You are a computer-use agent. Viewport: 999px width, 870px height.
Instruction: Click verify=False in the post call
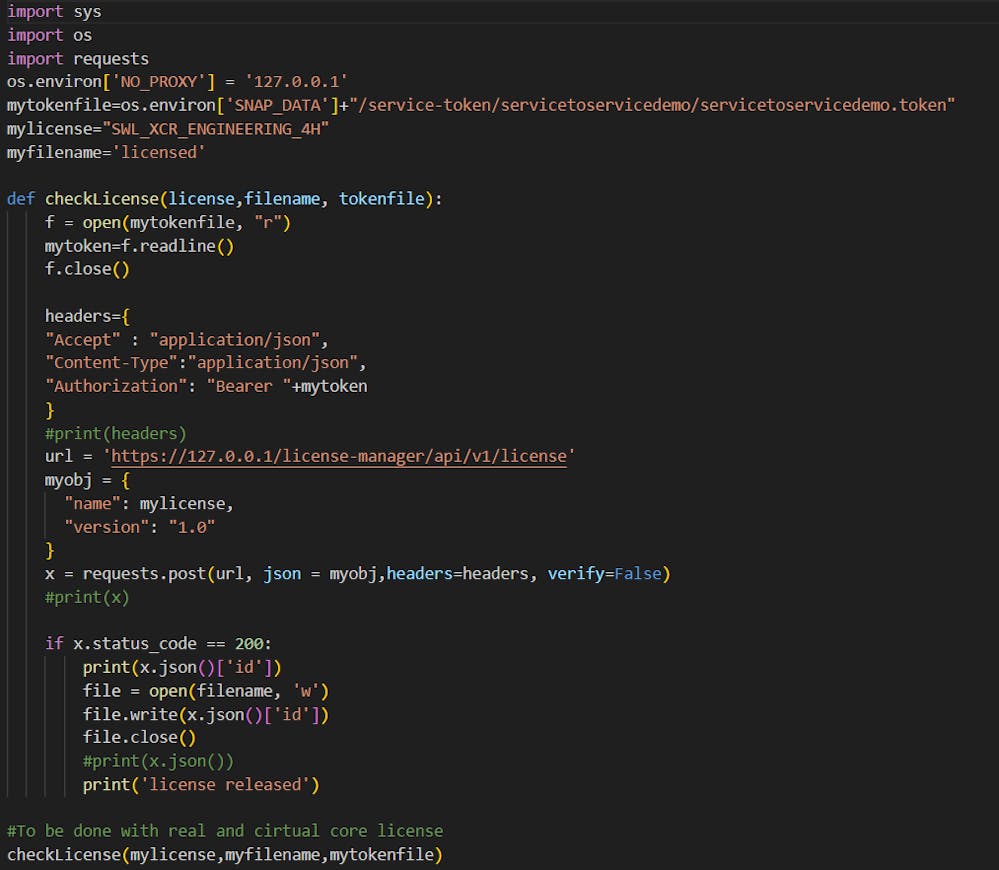[604, 574]
